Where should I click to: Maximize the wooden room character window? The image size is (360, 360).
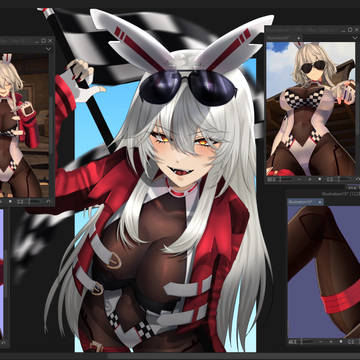[43, 41]
